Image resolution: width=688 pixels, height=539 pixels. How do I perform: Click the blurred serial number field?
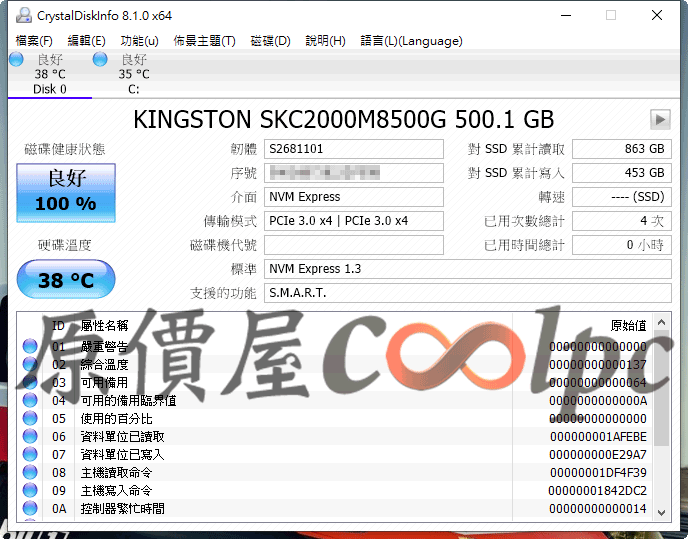coord(354,173)
